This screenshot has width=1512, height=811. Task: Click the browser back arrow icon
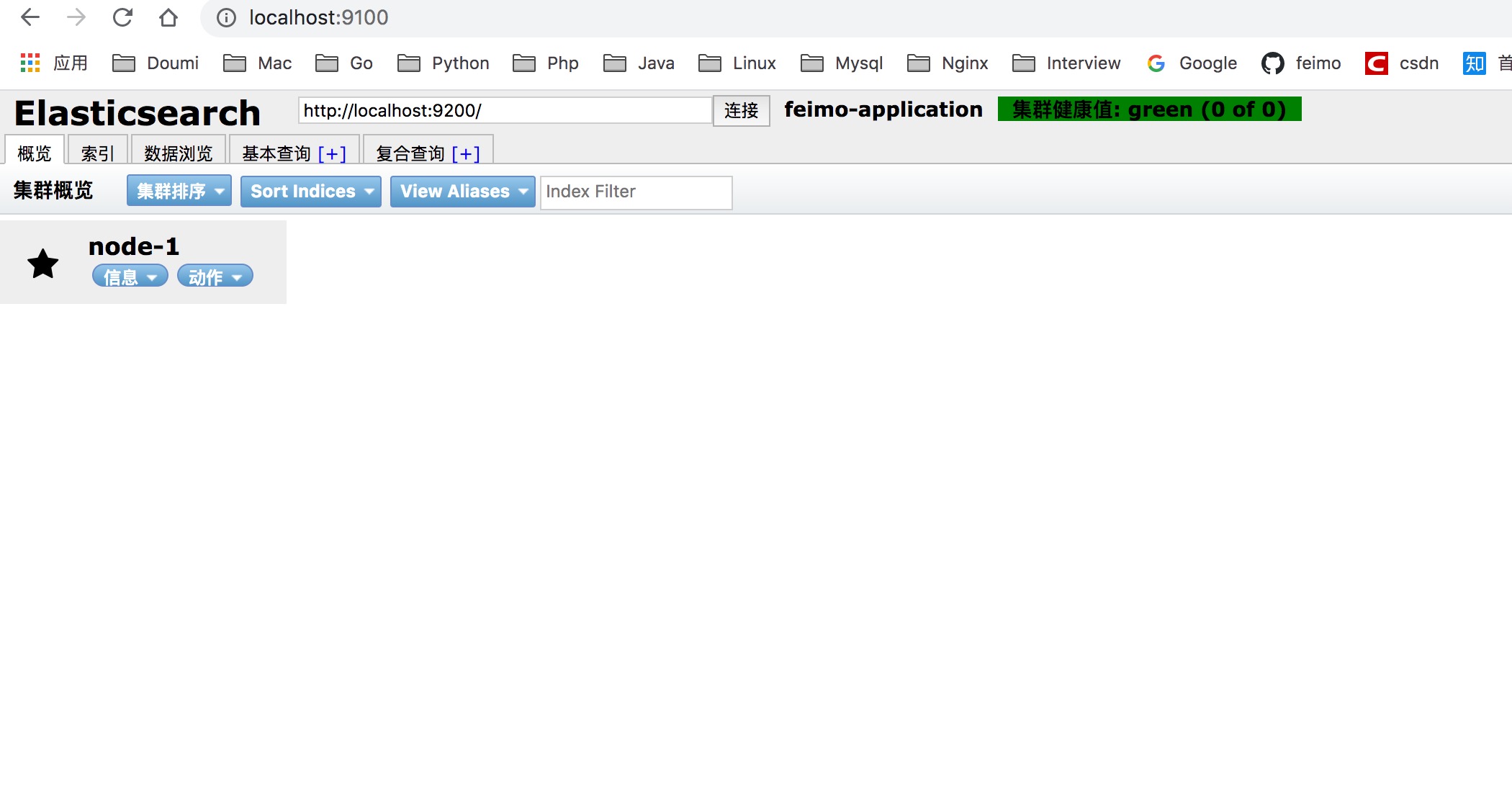(30, 17)
